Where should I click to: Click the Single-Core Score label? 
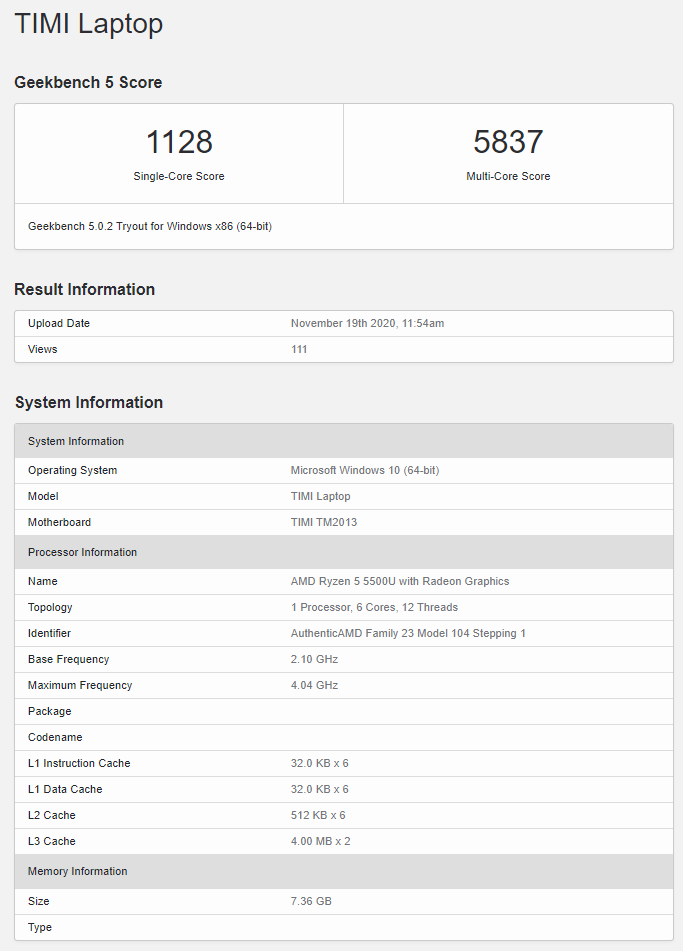pos(179,176)
